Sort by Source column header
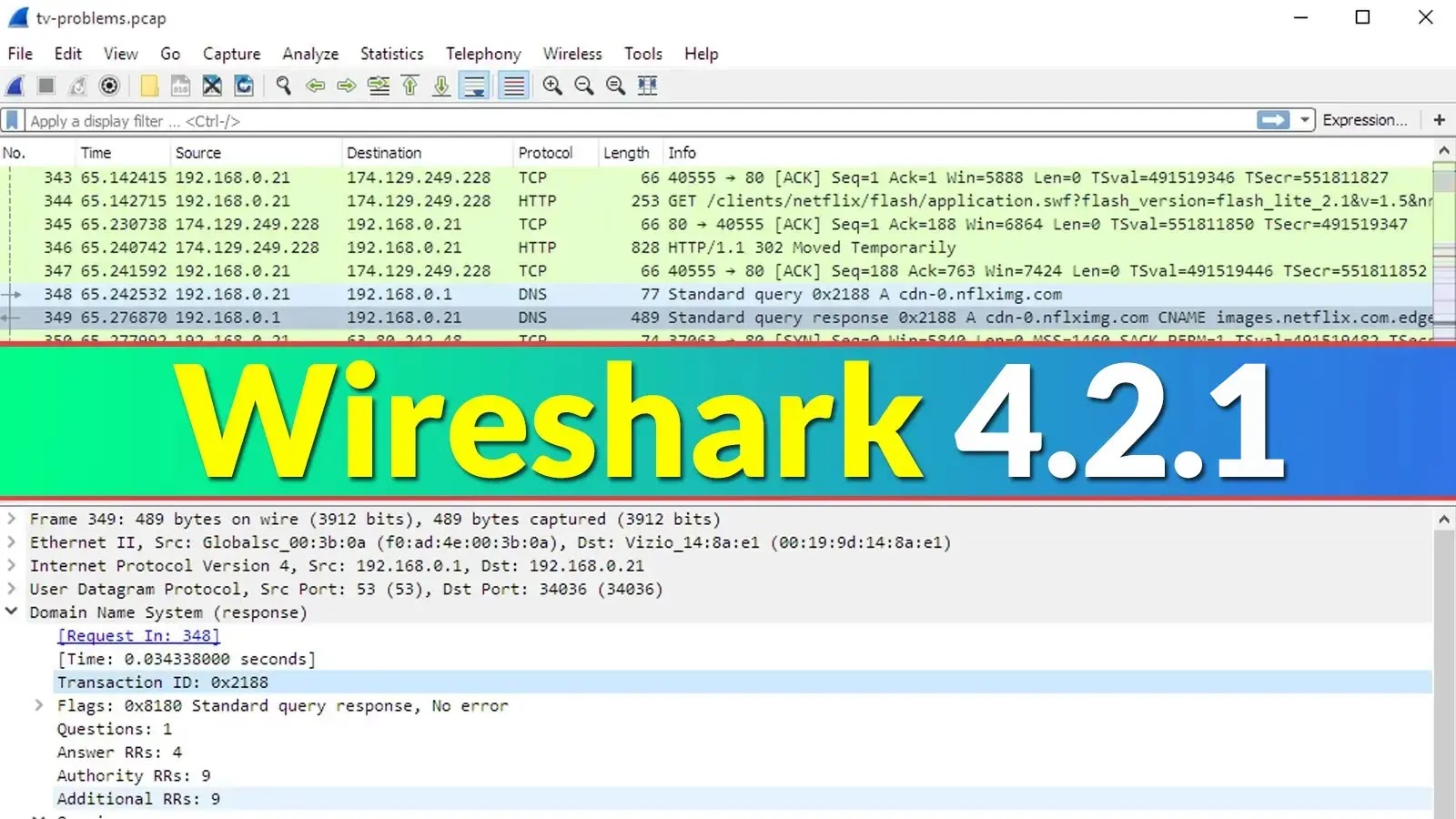 click(257, 153)
